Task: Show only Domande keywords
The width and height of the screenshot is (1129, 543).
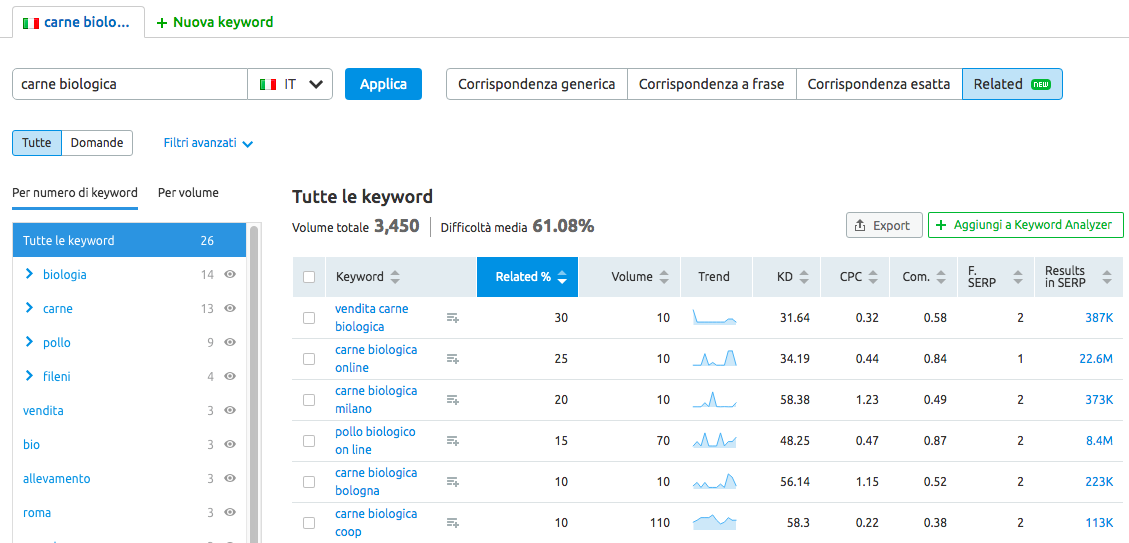Action: coord(97,143)
